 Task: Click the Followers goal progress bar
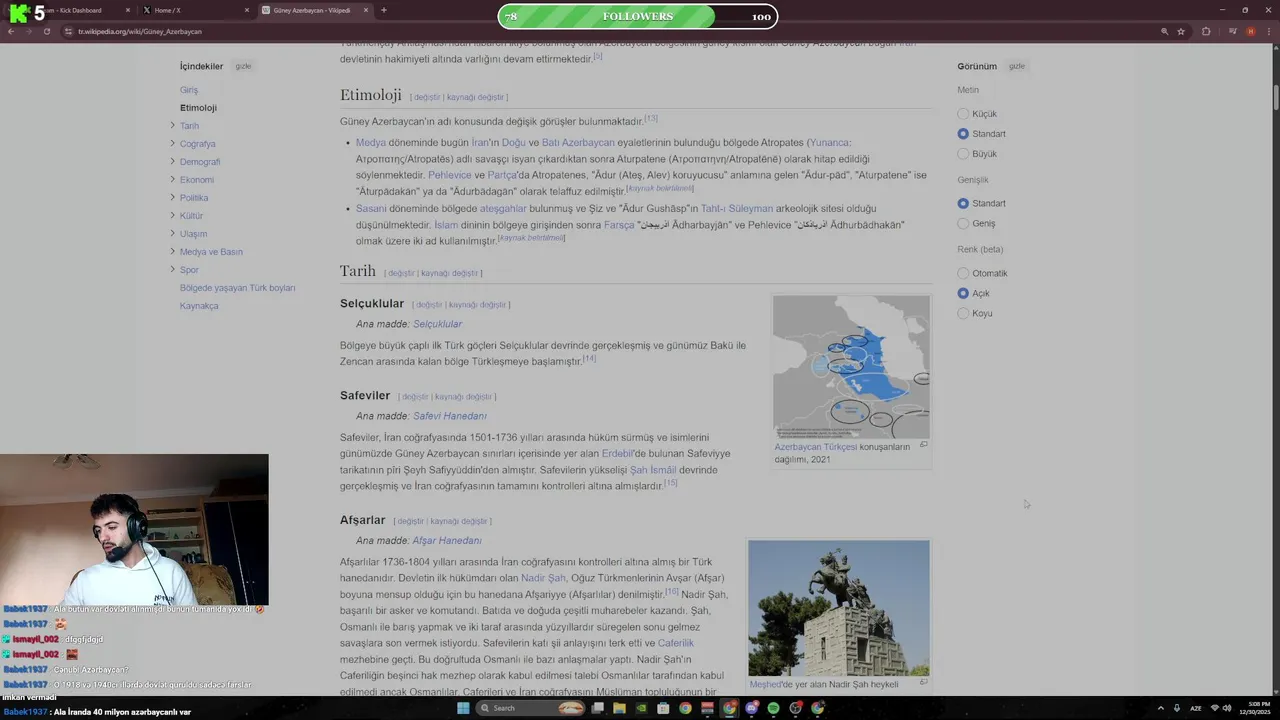pos(638,16)
